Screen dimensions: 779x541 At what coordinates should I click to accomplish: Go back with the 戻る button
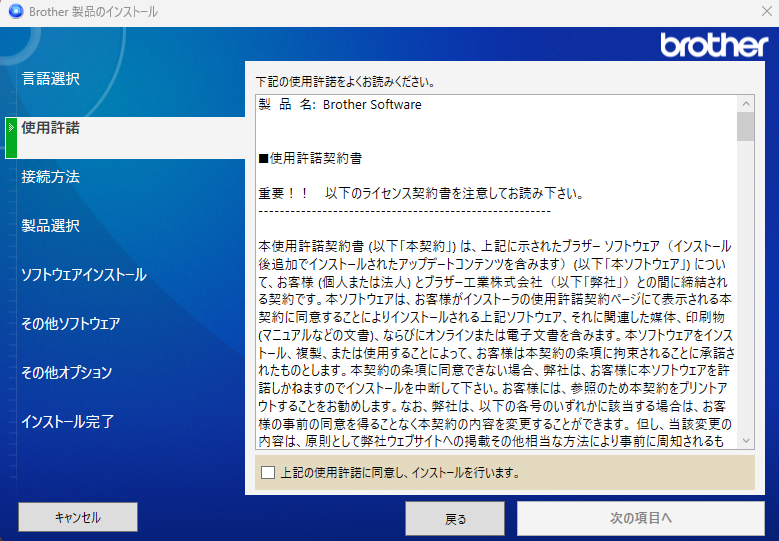pos(455,519)
